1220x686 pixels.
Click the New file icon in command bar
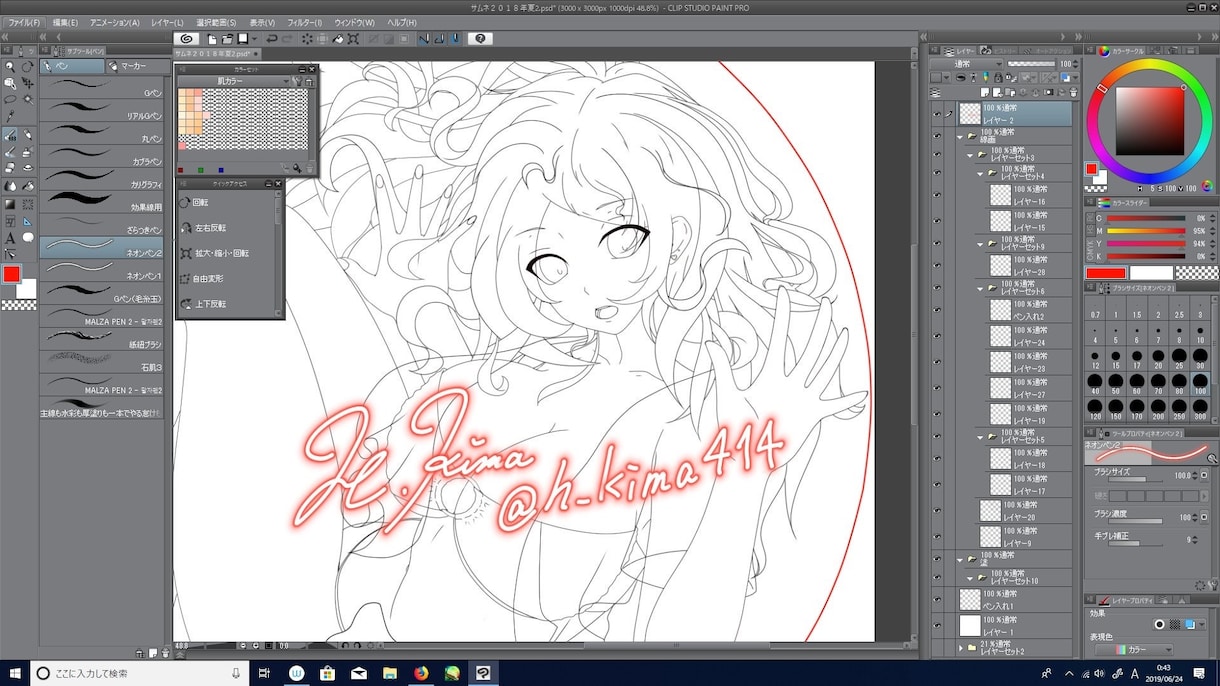[213, 39]
